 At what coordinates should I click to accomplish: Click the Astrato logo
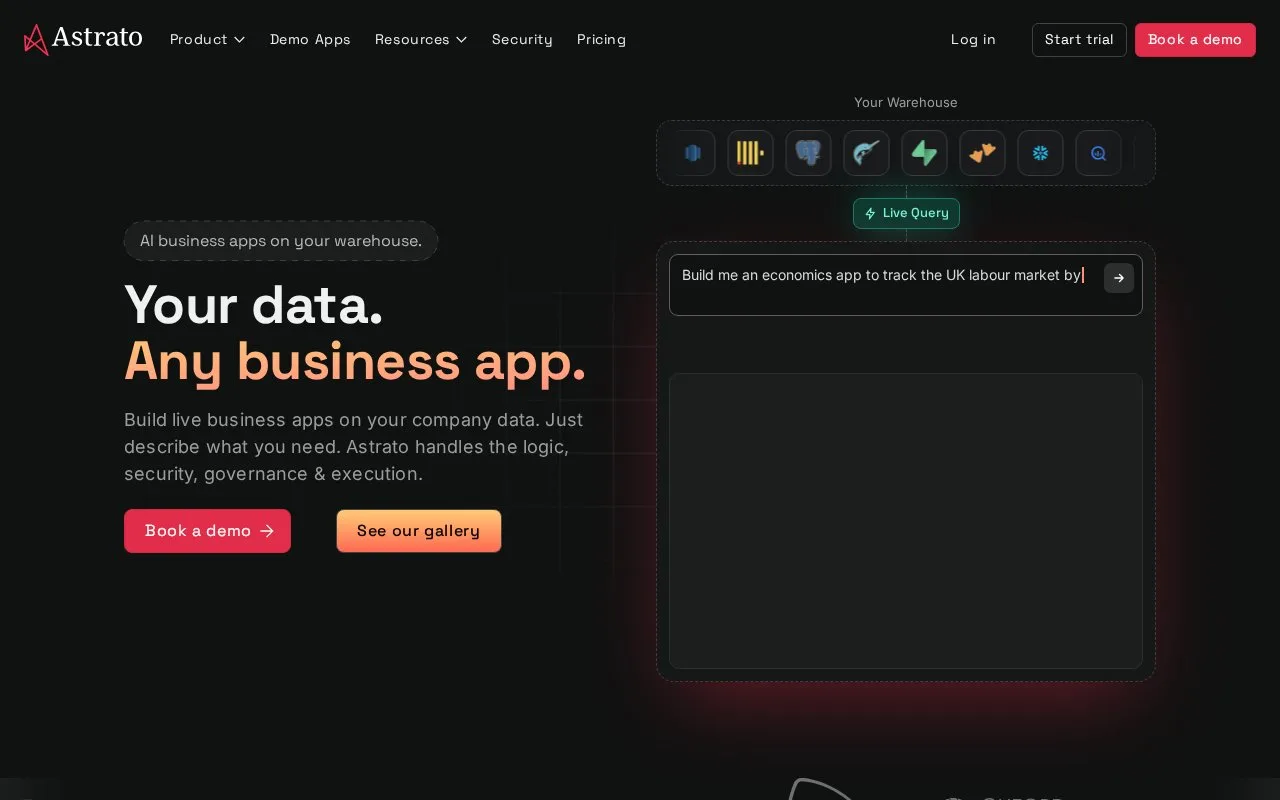(x=83, y=39)
